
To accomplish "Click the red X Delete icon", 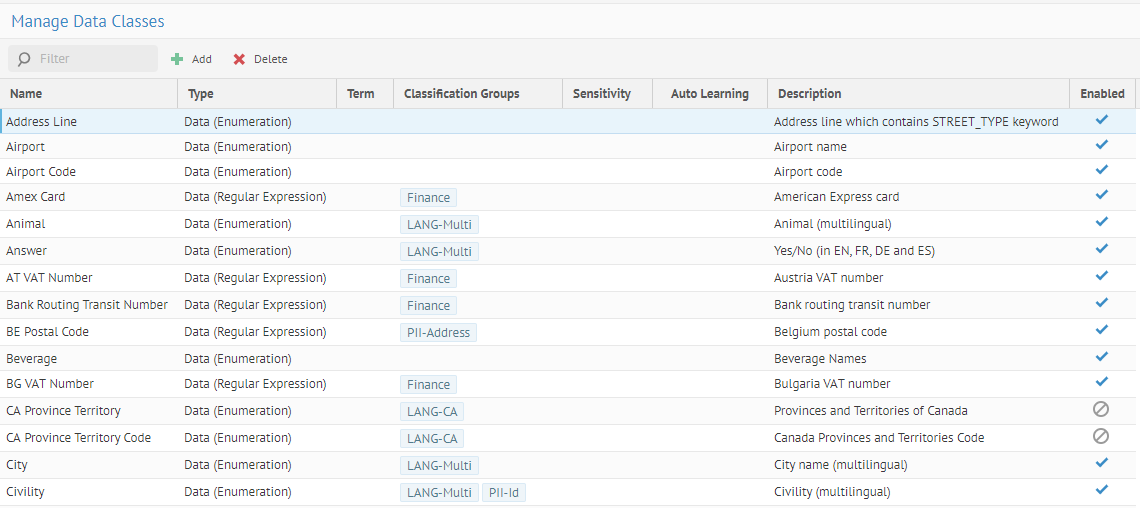I will pos(239,59).
